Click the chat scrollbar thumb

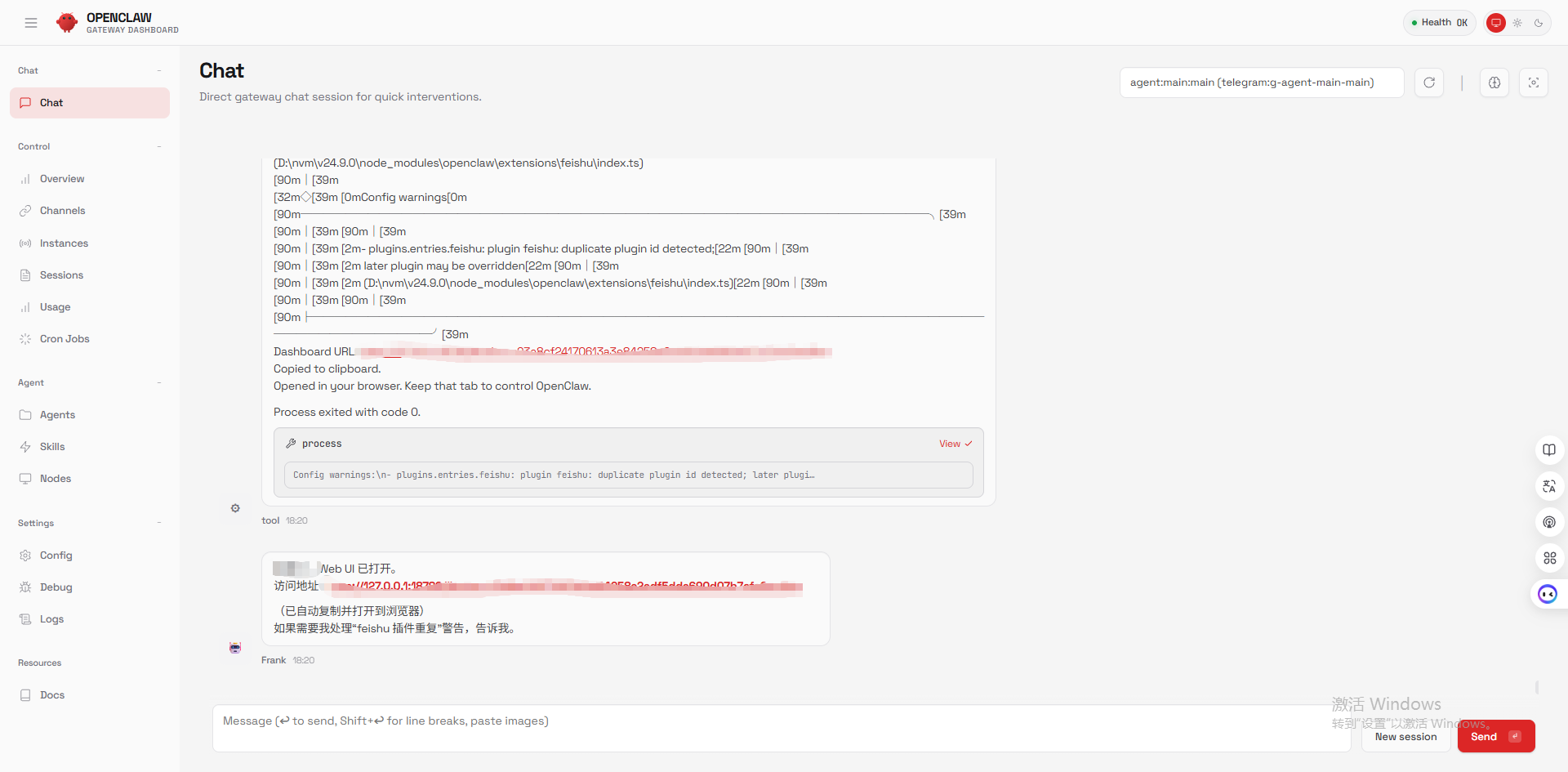tap(1537, 687)
